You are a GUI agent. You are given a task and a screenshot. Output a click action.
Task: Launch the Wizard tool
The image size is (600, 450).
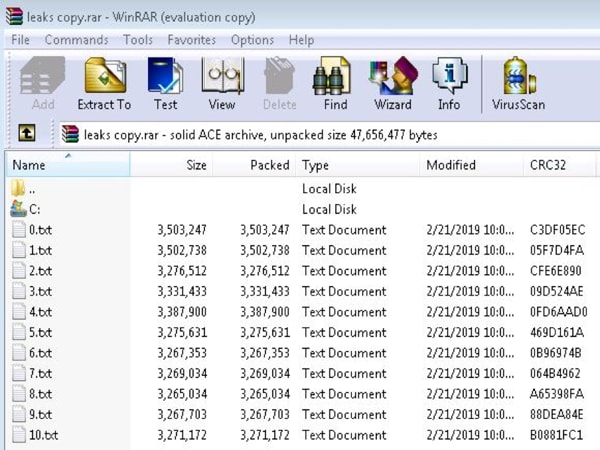tap(393, 75)
